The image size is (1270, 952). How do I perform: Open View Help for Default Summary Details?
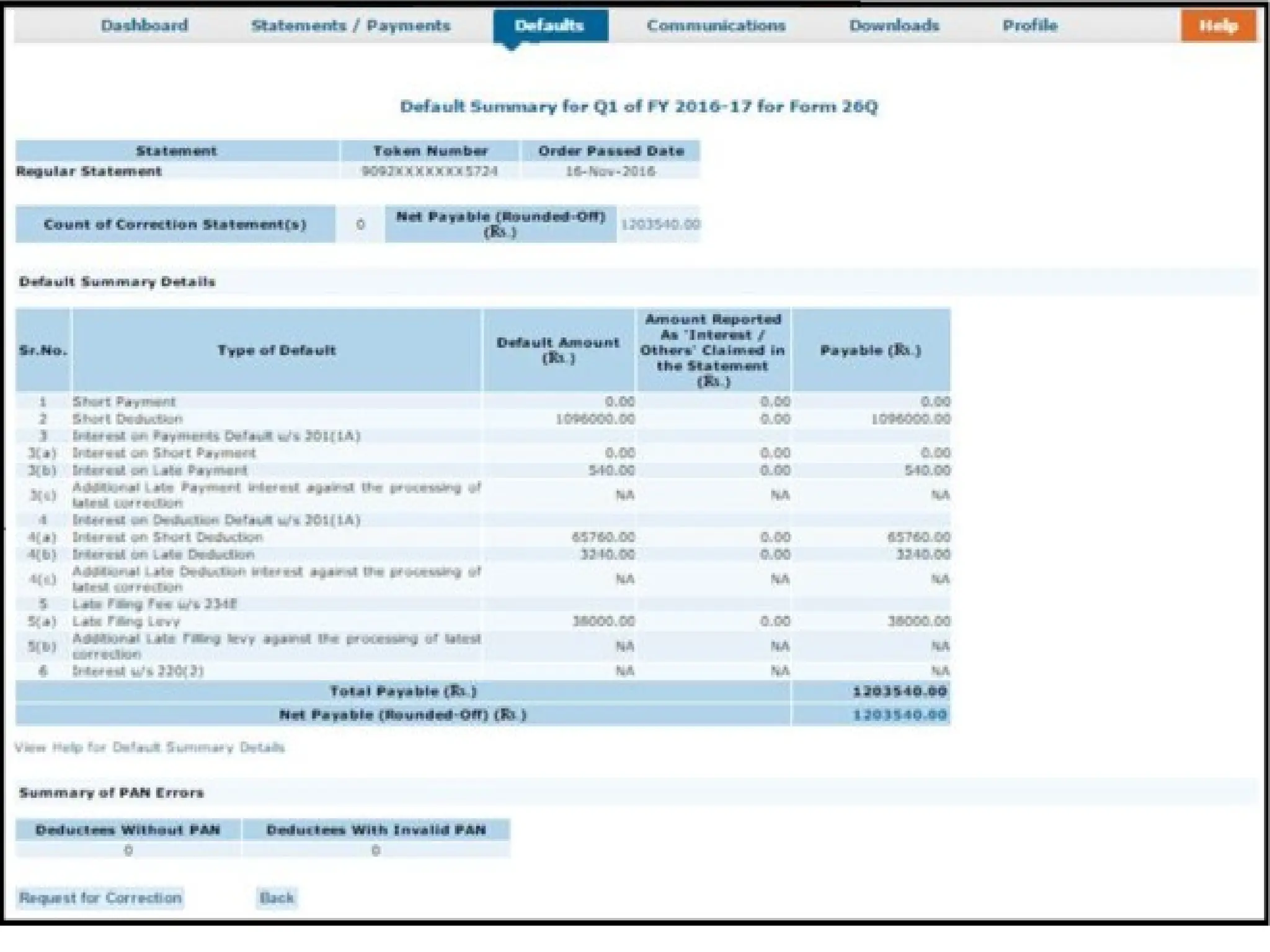(149, 747)
